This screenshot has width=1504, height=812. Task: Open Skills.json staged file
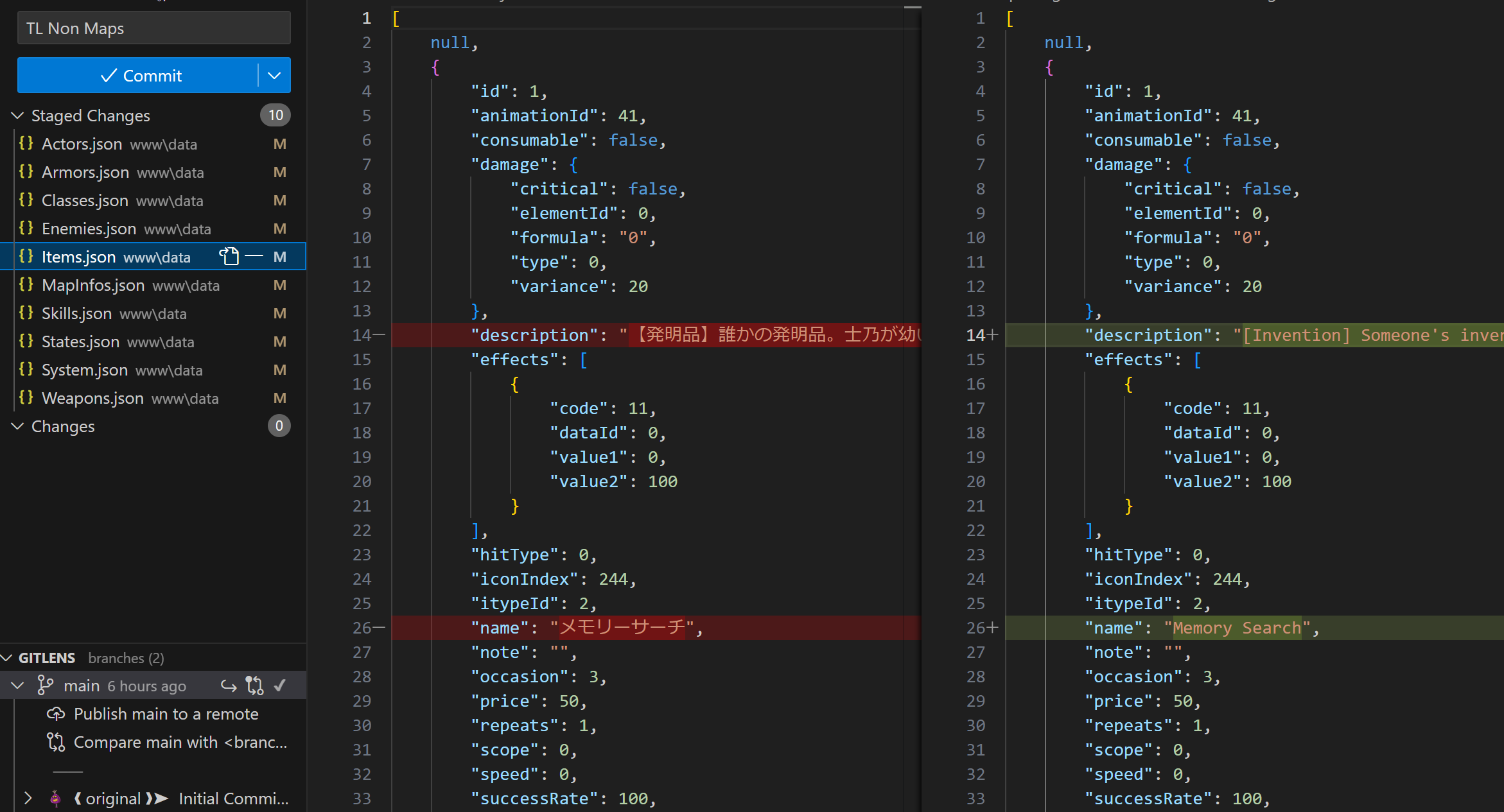click(153, 313)
